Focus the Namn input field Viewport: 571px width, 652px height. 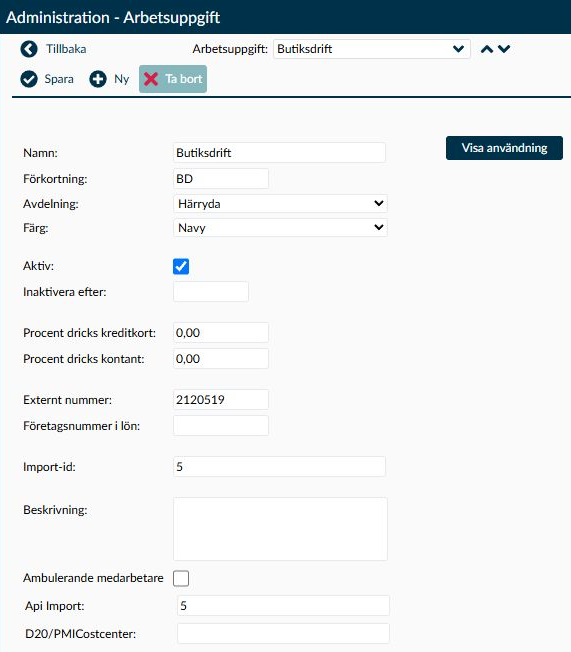pos(279,153)
